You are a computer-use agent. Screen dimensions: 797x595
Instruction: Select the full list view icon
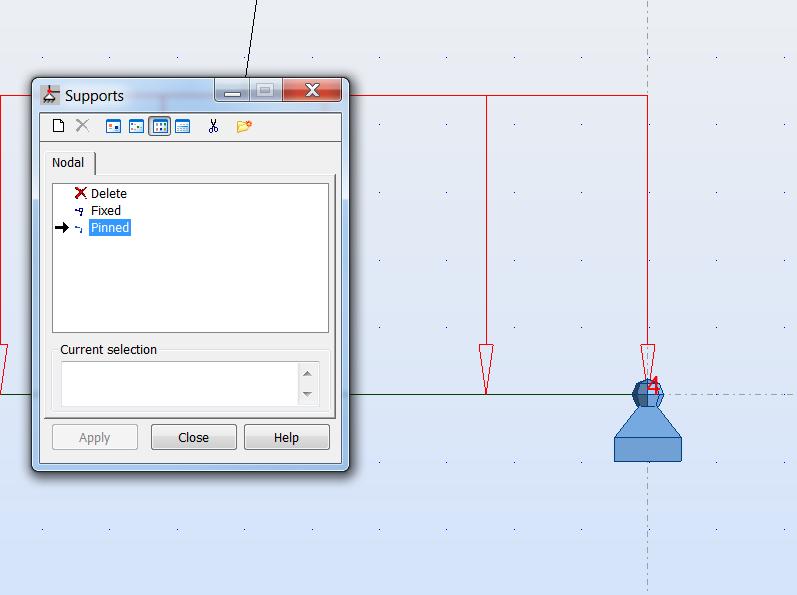point(182,126)
